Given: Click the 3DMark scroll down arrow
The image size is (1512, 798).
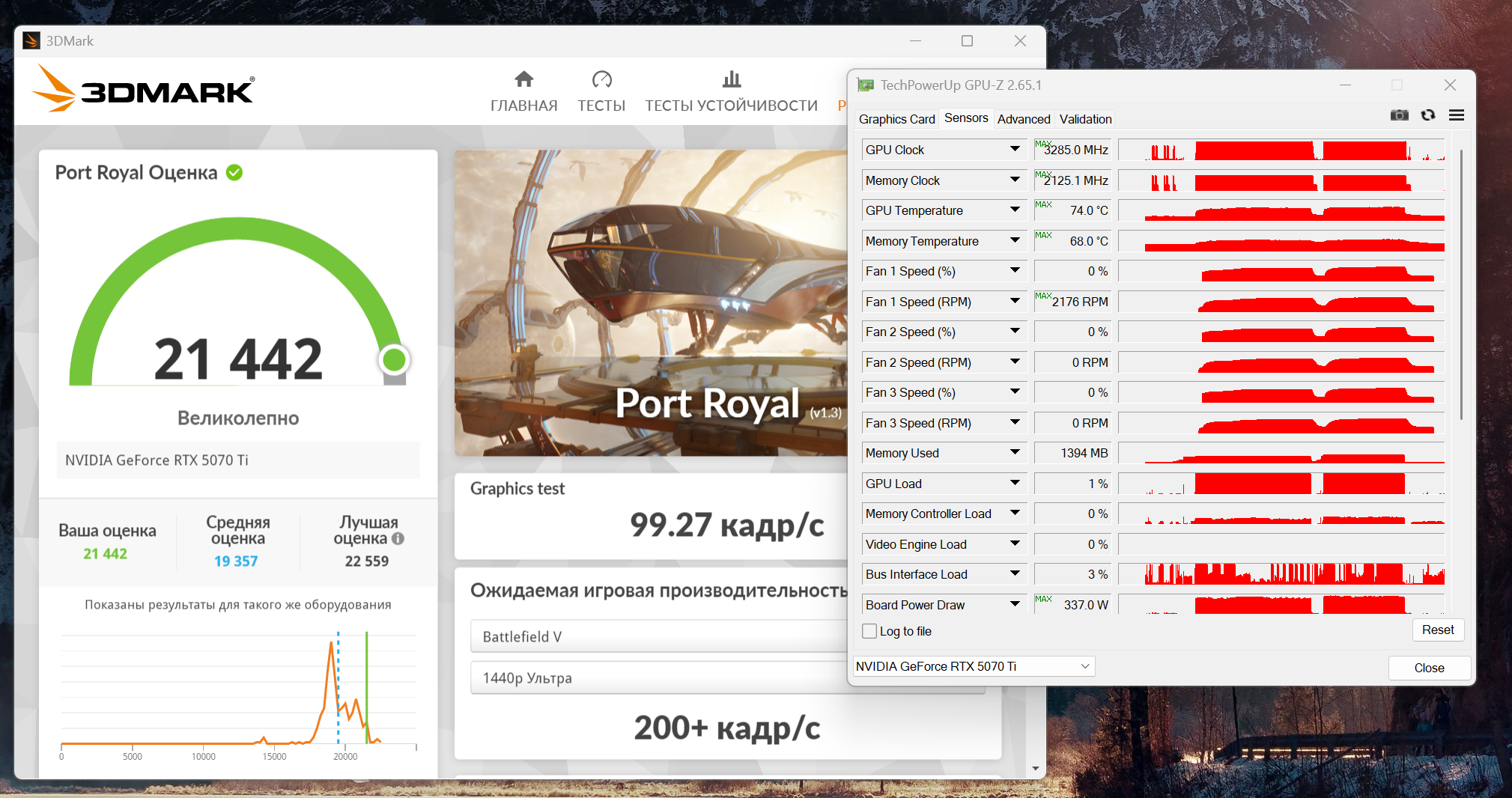Looking at the screenshot, I should pyautogui.click(x=1036, y=768).
